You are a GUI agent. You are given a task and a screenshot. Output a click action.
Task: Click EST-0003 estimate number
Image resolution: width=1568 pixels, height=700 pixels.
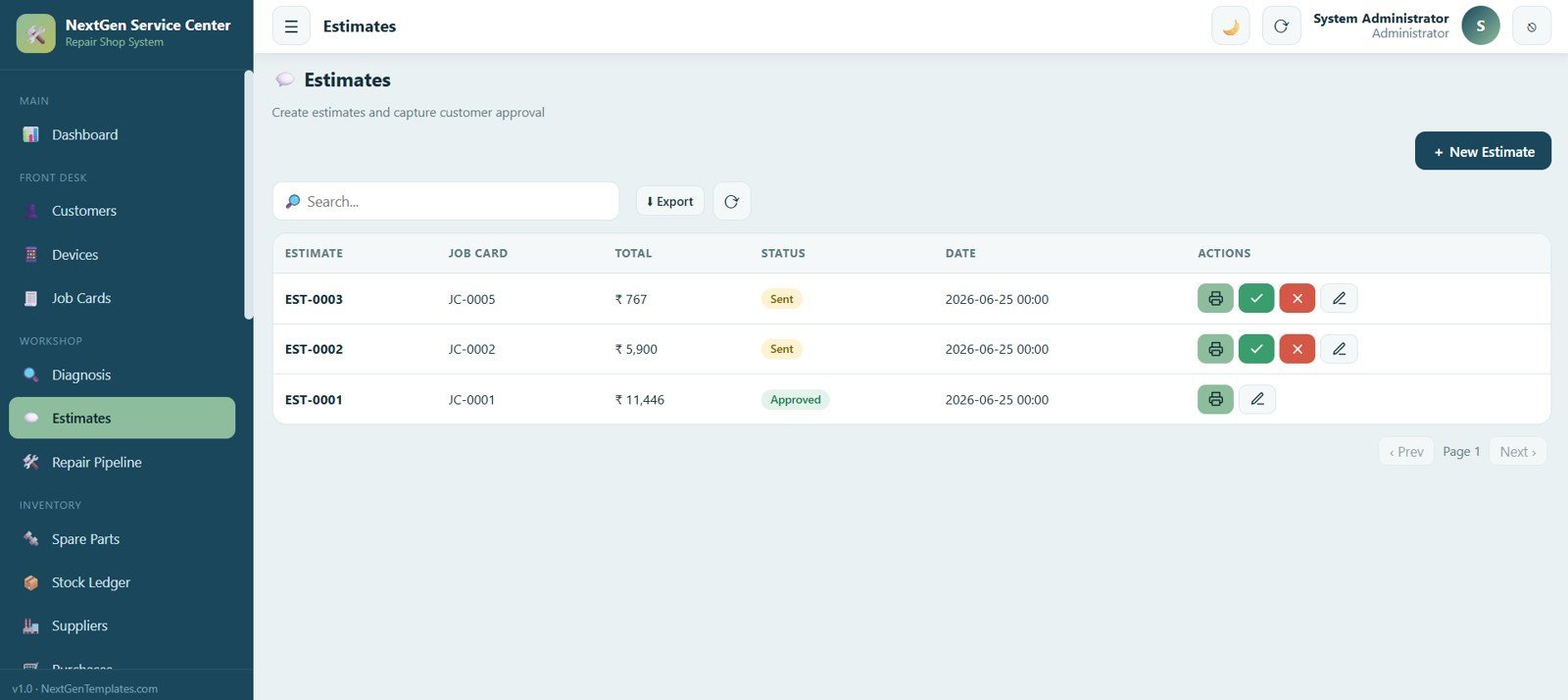pos(314,299)
